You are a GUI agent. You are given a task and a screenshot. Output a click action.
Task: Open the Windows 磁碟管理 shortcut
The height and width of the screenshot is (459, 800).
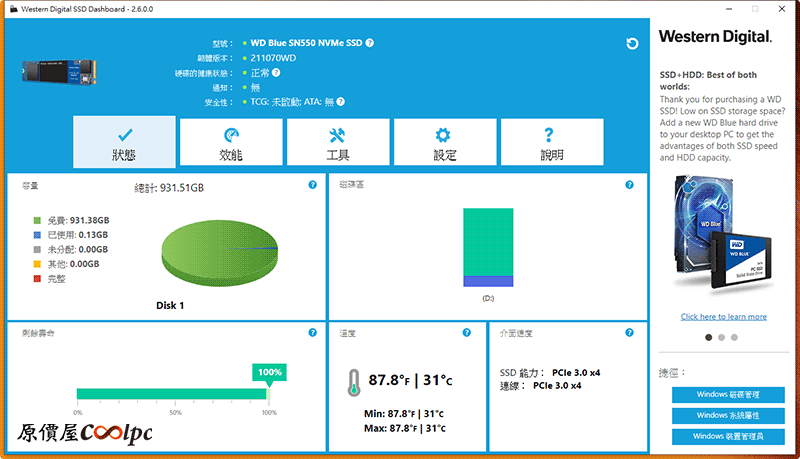728,394
